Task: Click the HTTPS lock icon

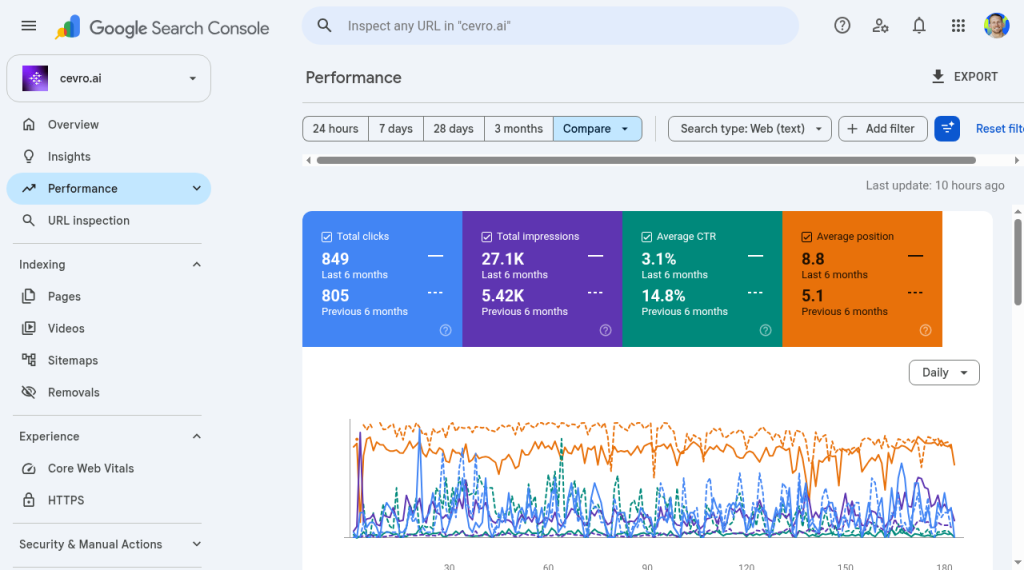Action: point(29,500)
